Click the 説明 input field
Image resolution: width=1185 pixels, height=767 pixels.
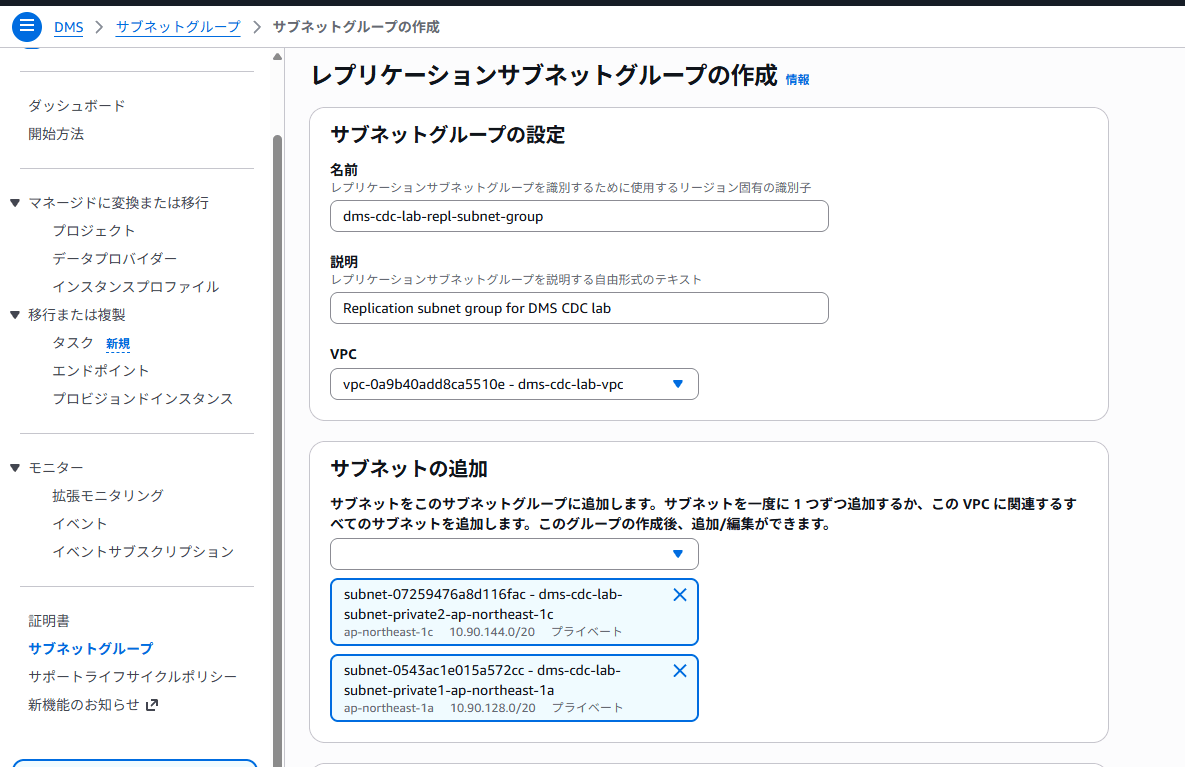click(x=579, y=308)
